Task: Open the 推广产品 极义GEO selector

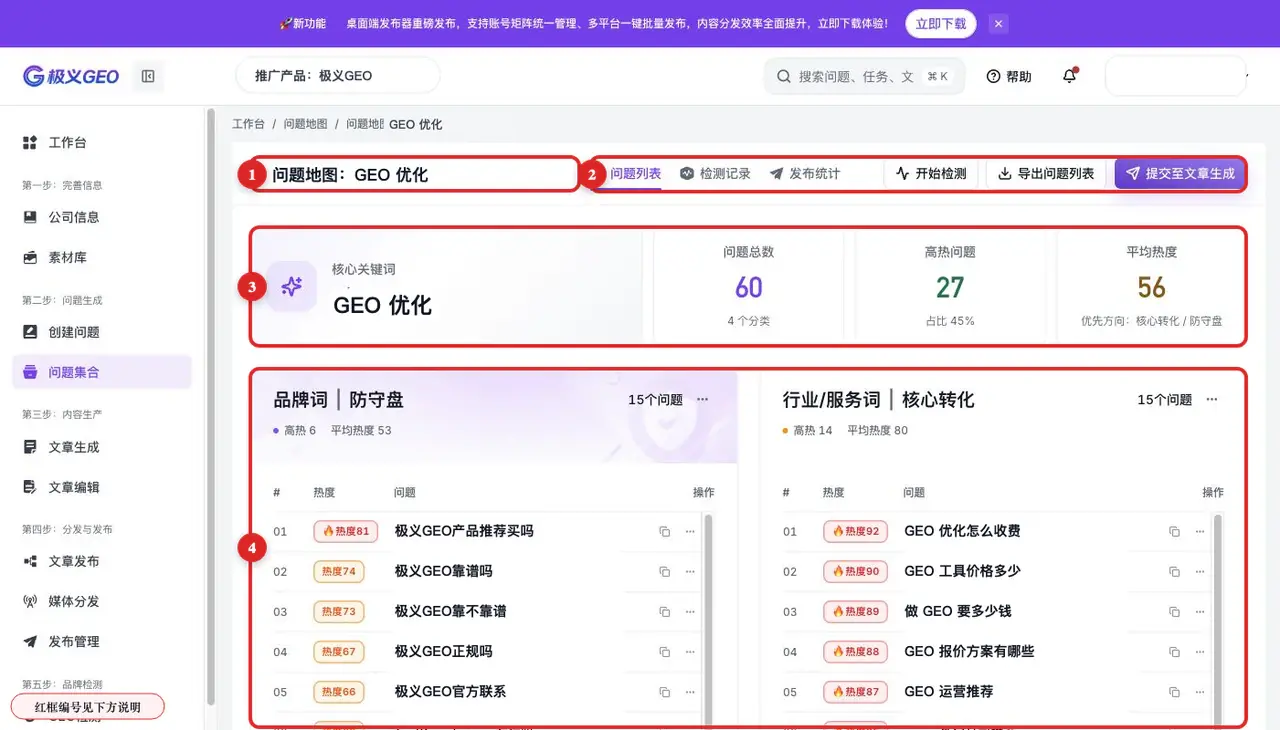Action: 338,76
